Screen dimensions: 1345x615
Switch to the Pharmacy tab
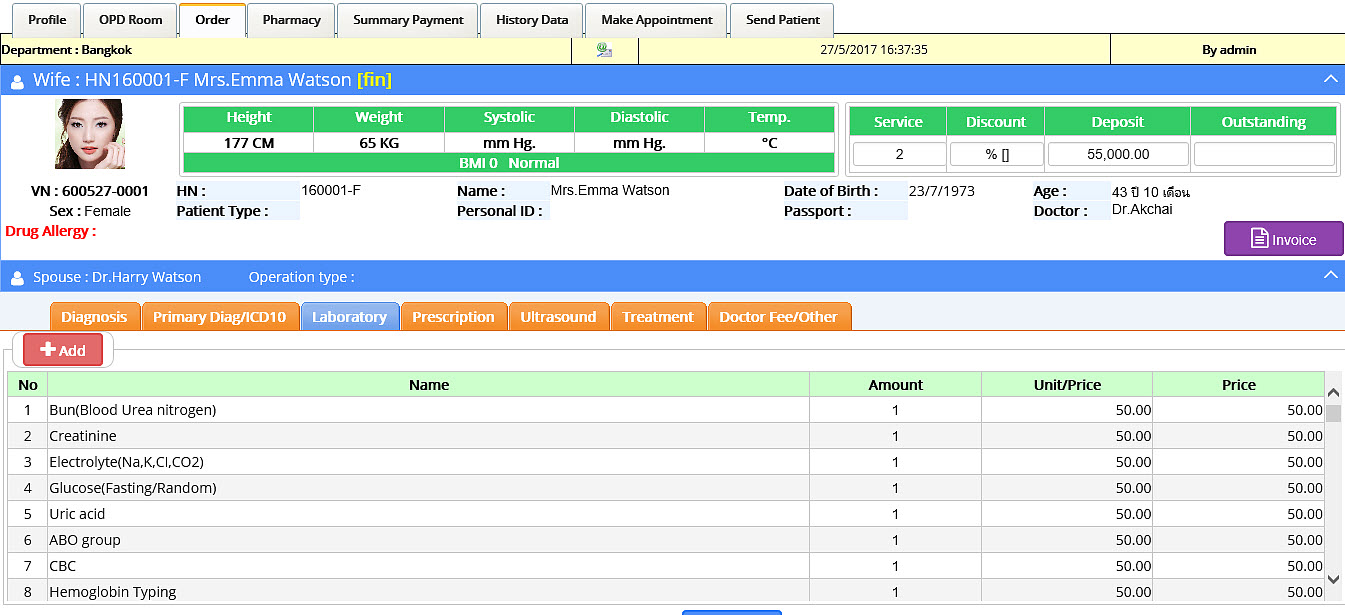click(291, 20)
